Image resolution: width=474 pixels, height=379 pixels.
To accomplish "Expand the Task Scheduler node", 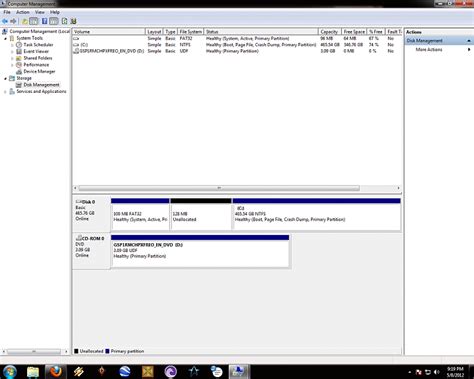I will click(x=12, y=45).
